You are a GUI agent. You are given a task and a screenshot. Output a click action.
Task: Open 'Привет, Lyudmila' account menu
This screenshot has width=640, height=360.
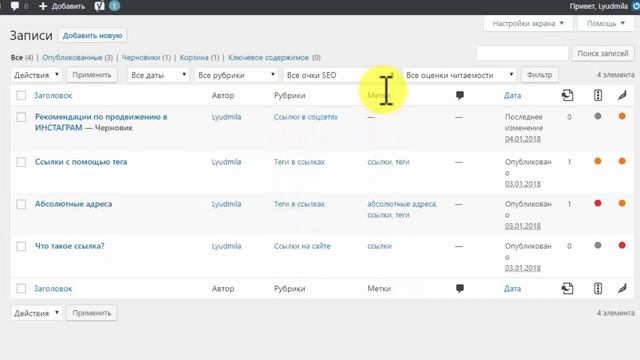598,6
